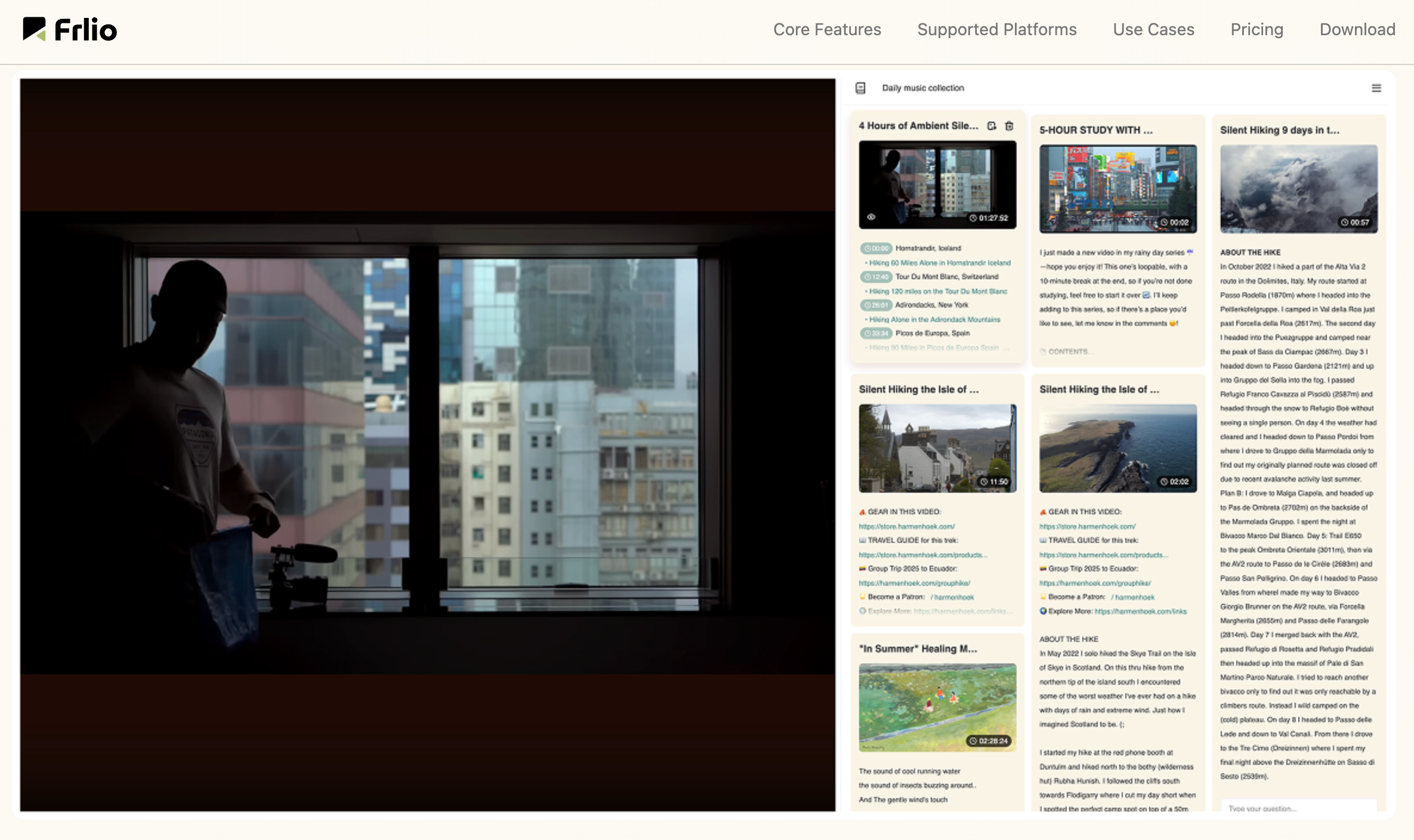1414x840 pixels.
Task: Open Hiking 60 Miles Alone in Hornstrandir link
Action: coord(940,262)
